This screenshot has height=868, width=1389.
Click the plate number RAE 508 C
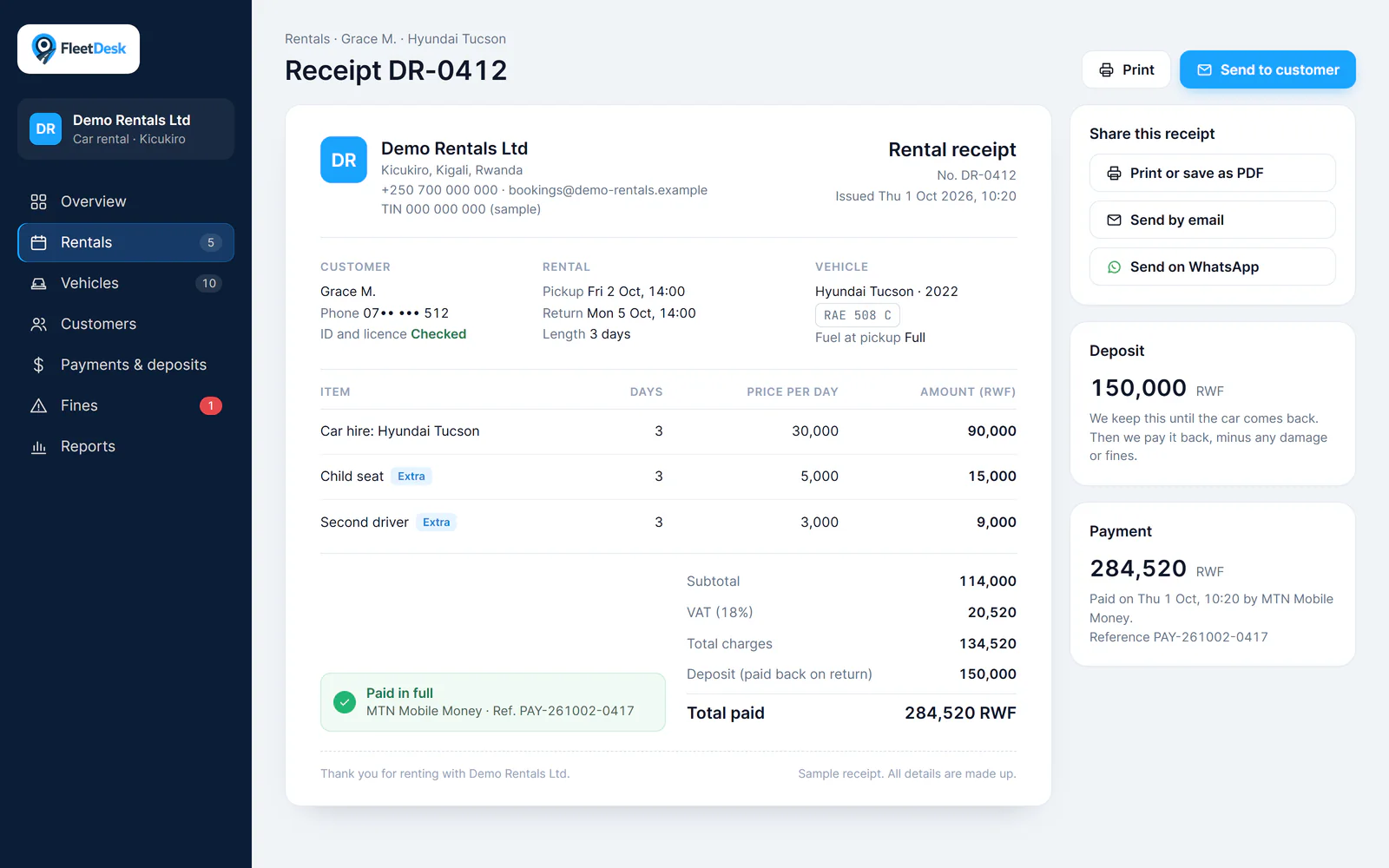(858, 315)
